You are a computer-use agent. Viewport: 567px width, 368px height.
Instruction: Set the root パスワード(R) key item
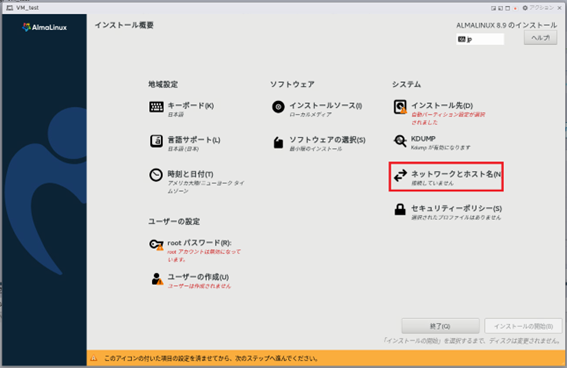pyautogui.click(x=195, y=250)
